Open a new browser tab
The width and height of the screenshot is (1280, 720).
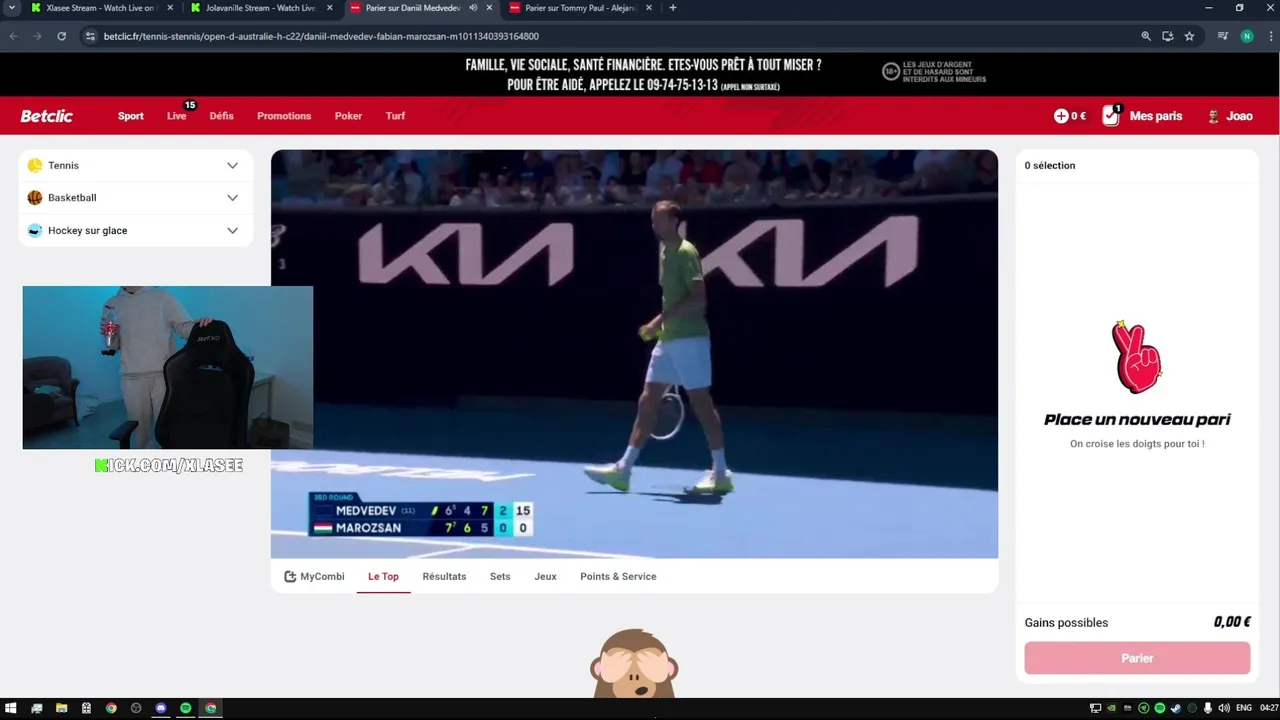click(672, 8)
